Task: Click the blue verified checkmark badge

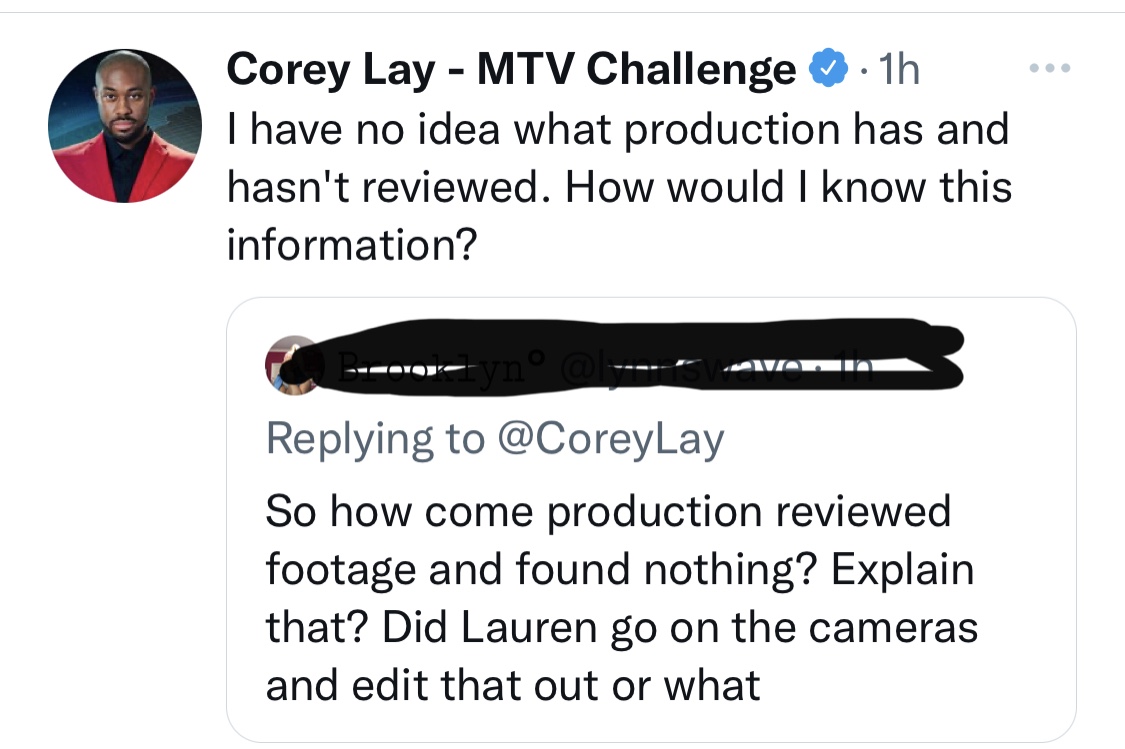Action: (x=823, y=70)
